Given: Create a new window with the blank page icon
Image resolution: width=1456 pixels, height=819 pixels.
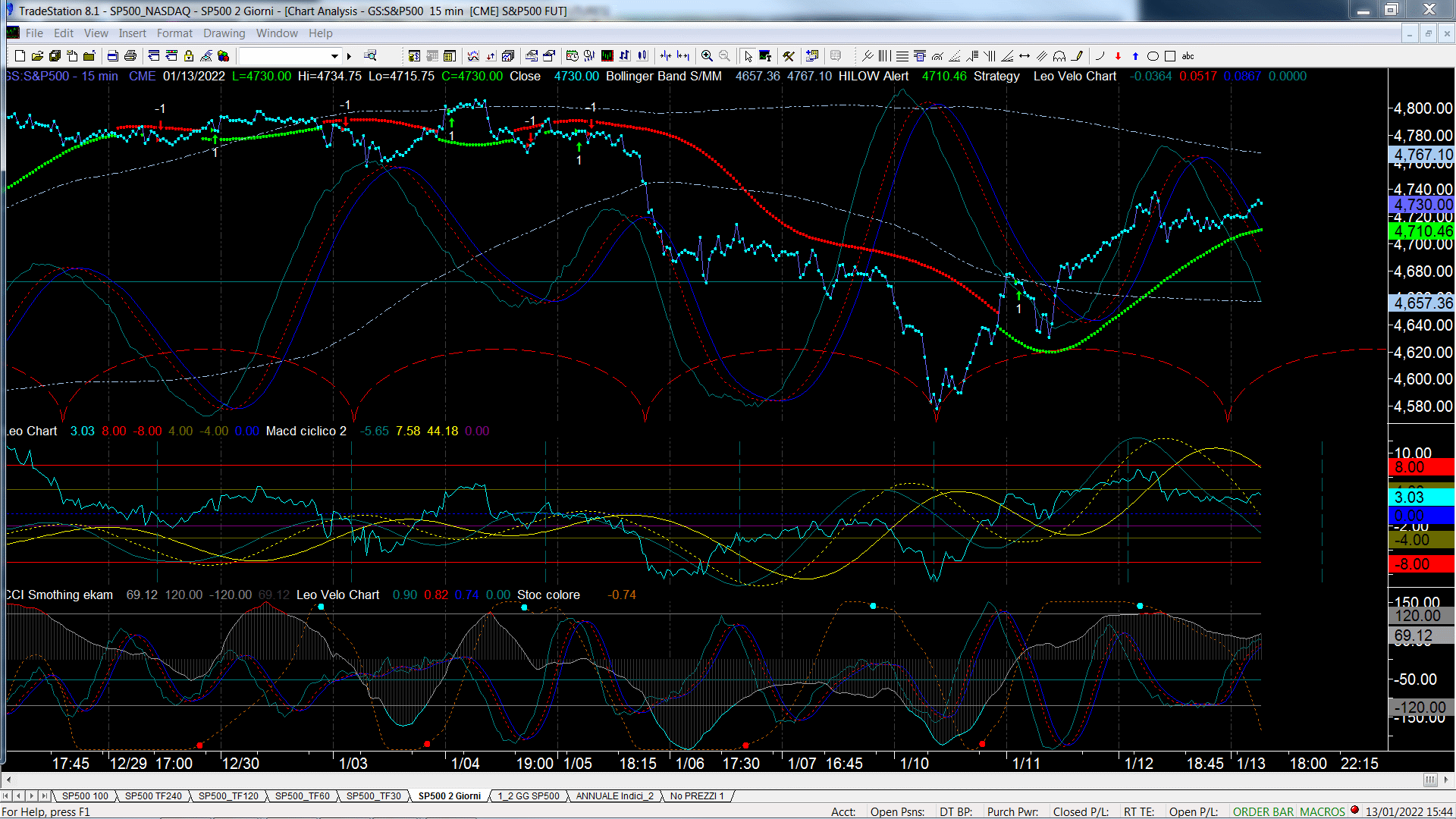Looking at the screenshot, I should point(20,56).
